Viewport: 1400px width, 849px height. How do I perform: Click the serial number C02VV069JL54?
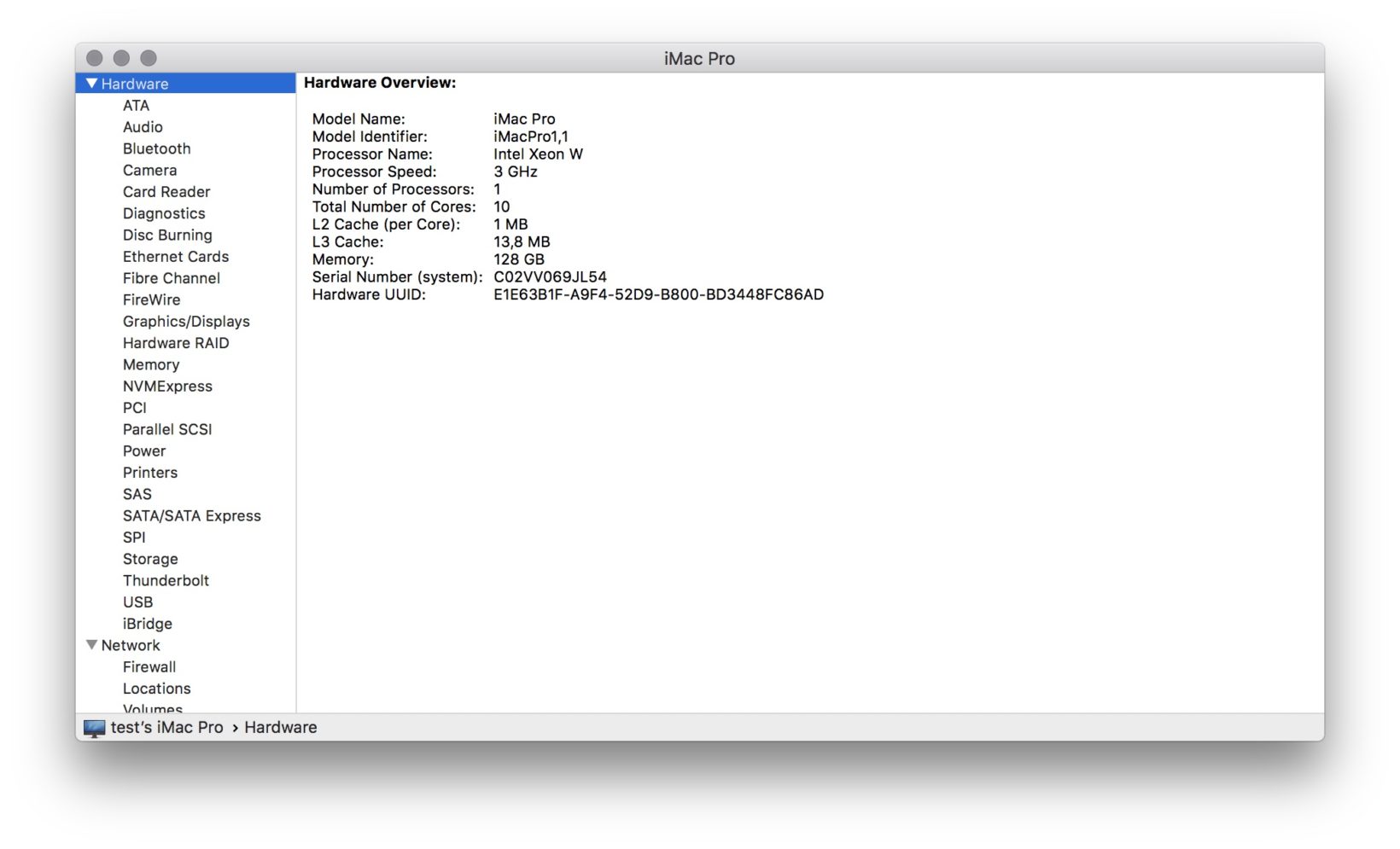(550, 277)
